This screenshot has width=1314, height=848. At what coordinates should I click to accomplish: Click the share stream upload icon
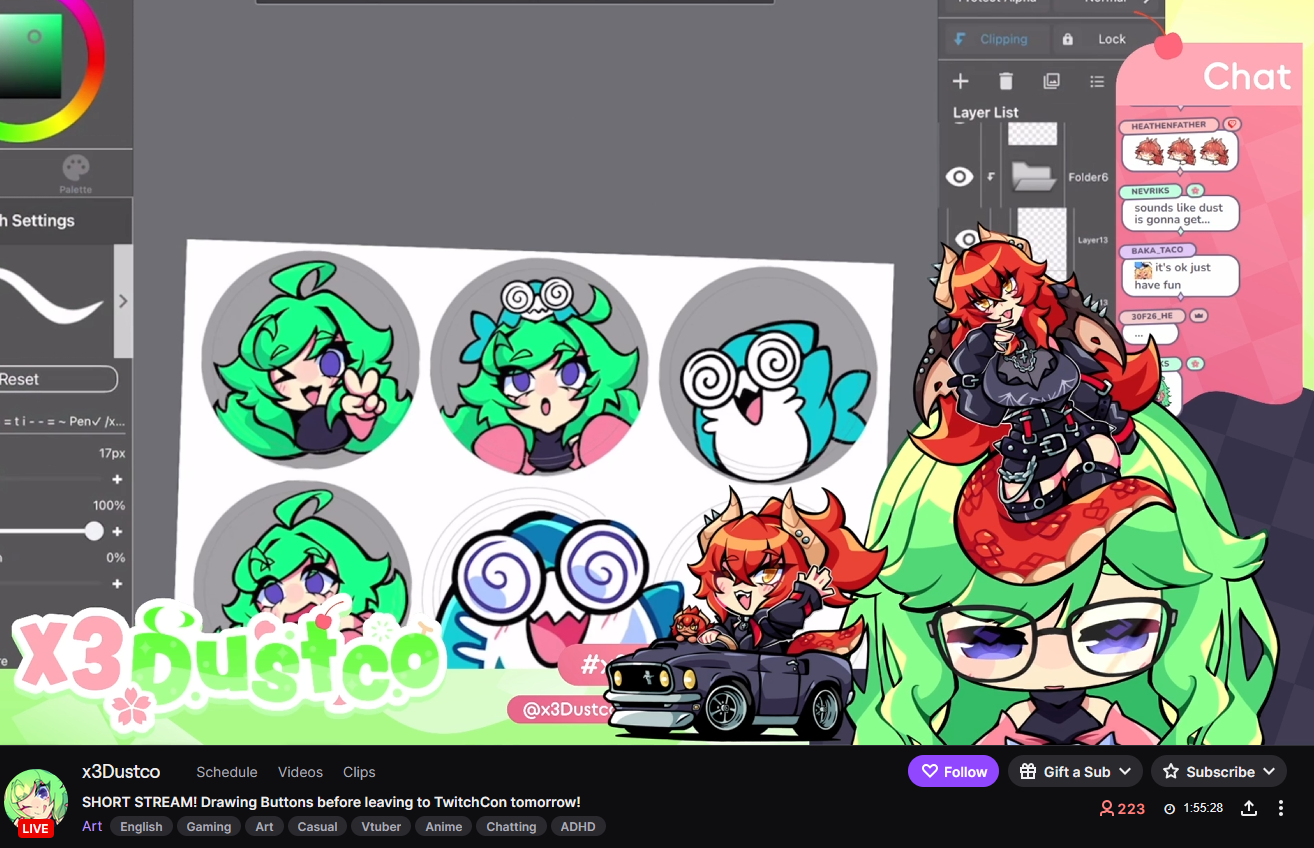click(1249, 808)
